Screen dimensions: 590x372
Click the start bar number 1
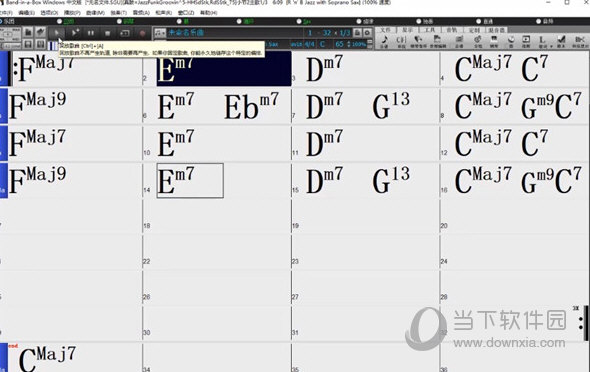(310, 33)
